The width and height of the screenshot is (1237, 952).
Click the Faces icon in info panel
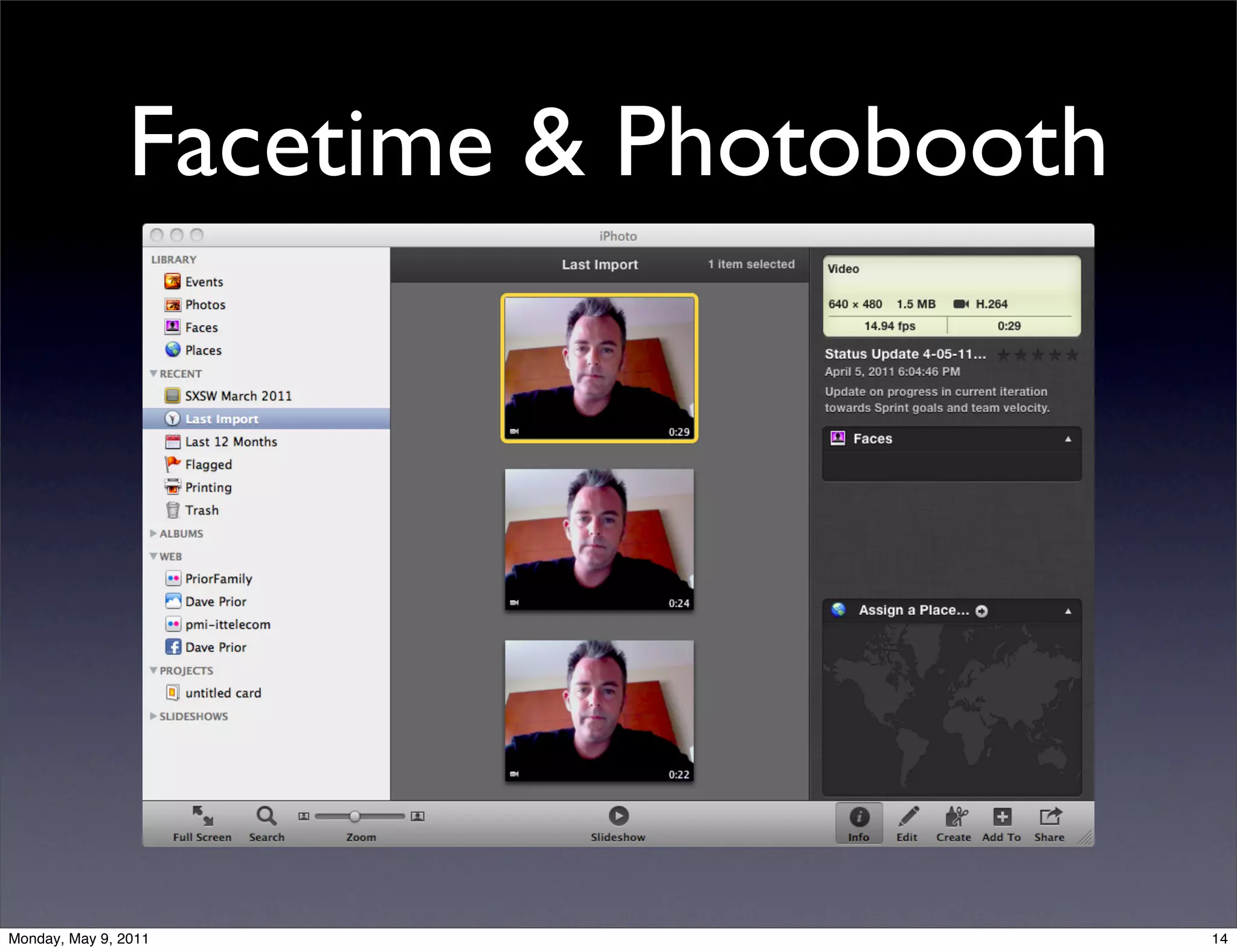[838, 439]
